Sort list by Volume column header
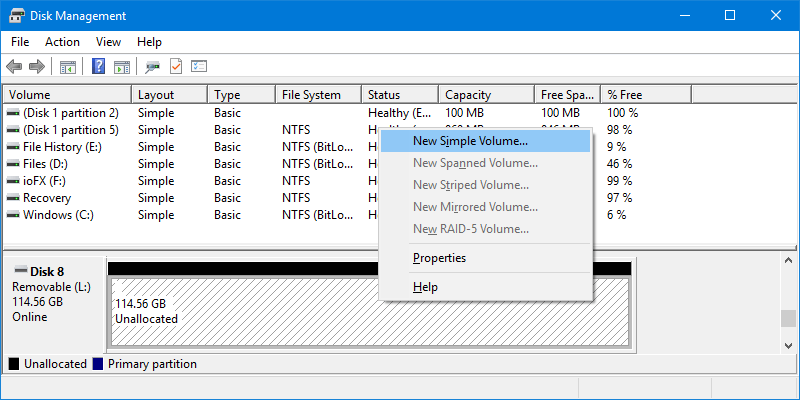800x400 pixels. 28,95
